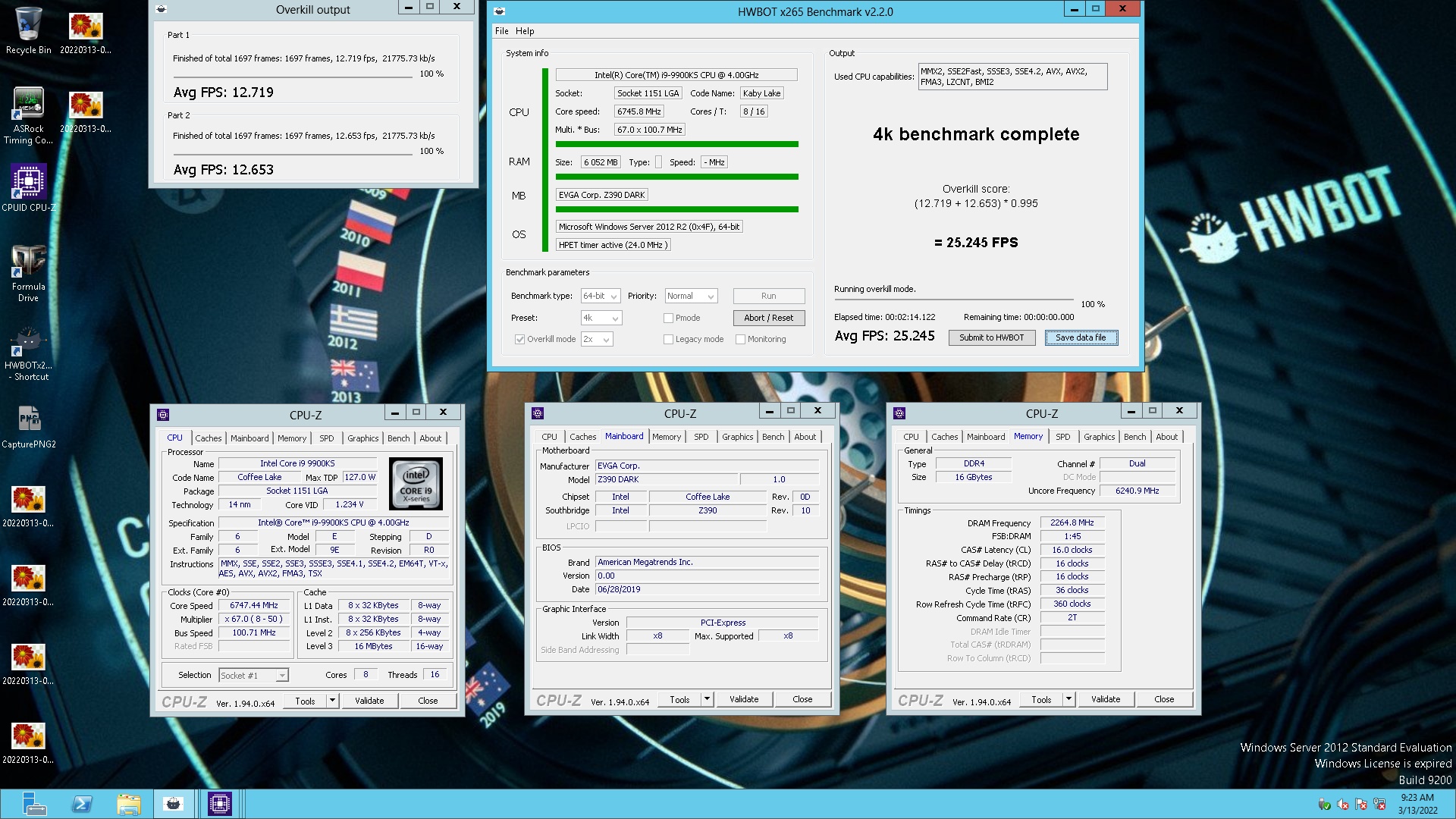
Task: Open the Preset 4k dropdown
Action: [601, 318]
